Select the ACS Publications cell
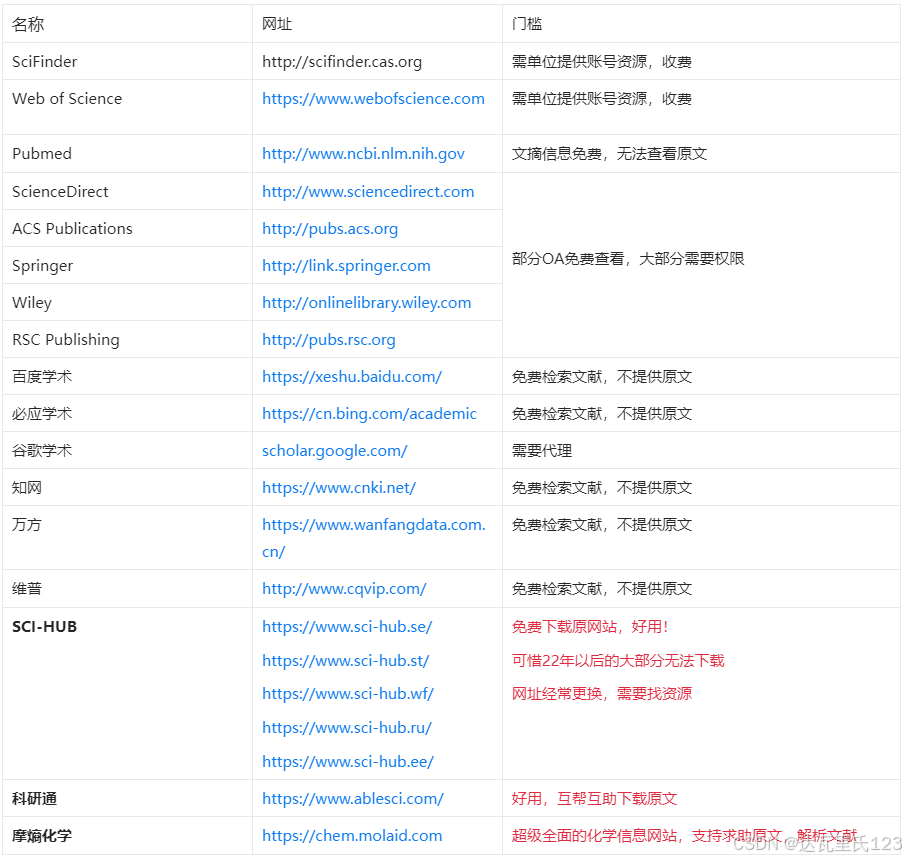 [127, 228]
